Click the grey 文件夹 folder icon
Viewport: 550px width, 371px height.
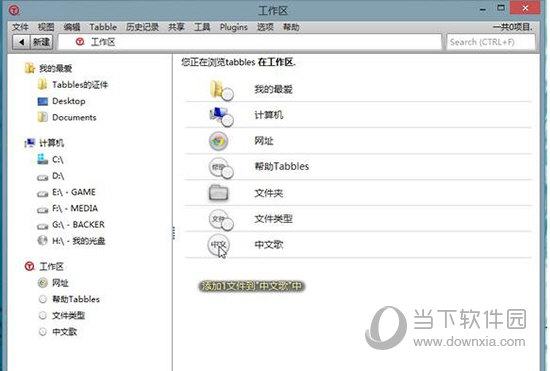point(219,193)
